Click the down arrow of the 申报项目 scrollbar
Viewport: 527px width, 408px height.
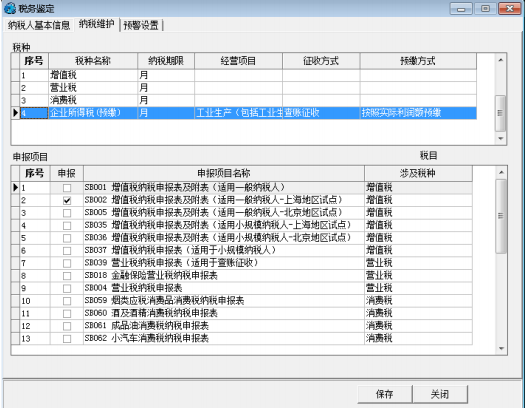[x=501, y=349]
